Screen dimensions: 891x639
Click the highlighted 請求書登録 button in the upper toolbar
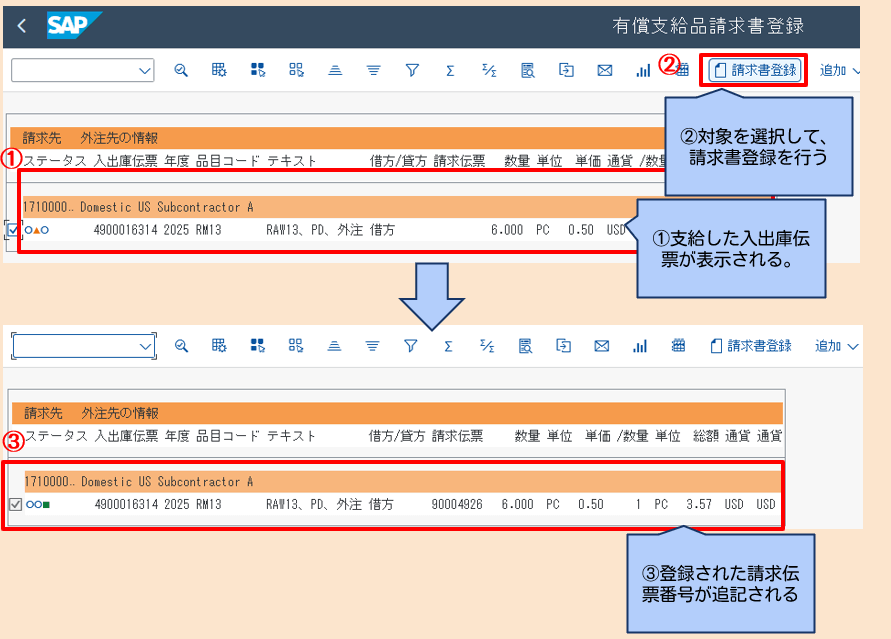[755, 70]
